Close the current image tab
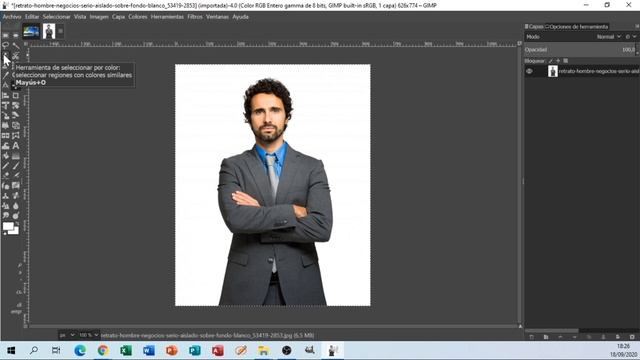Image resolution: width=640 pixels, height=360 pixels. pyautogui.click(x=60, y=31)
